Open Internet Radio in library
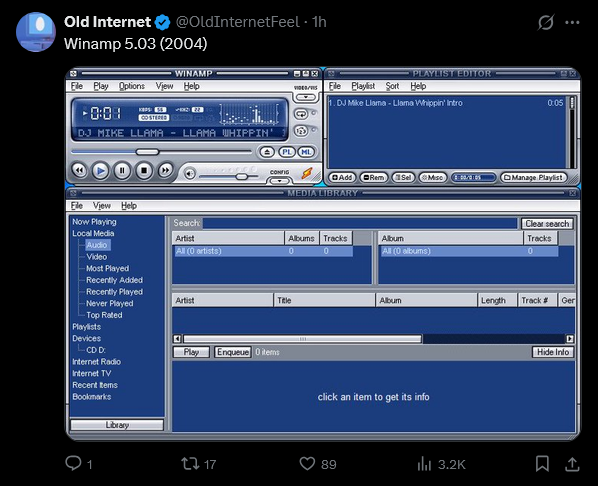598x486 pixels. pos(96,362)
